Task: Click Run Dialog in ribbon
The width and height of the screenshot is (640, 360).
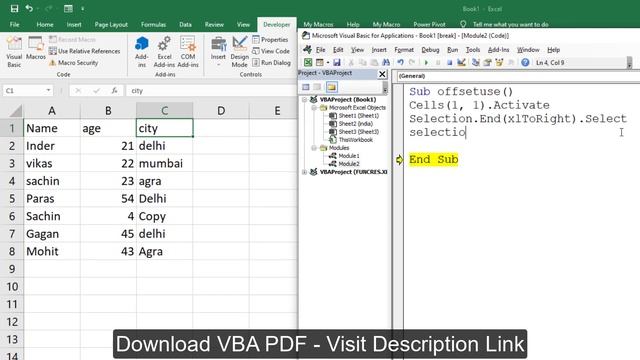Action: [x=271, y=63]
